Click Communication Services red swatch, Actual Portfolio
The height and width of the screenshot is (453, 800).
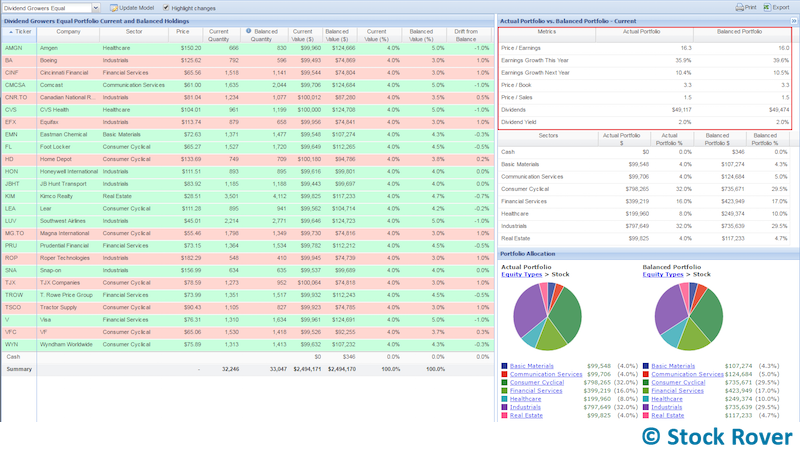coord(504,374)
